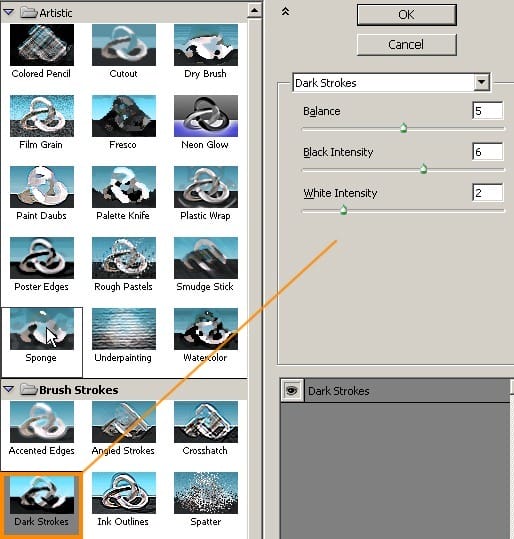Hide the Dark Strokes effect layer eye
This screenshot has width=514, height=539.
[292, 390]
